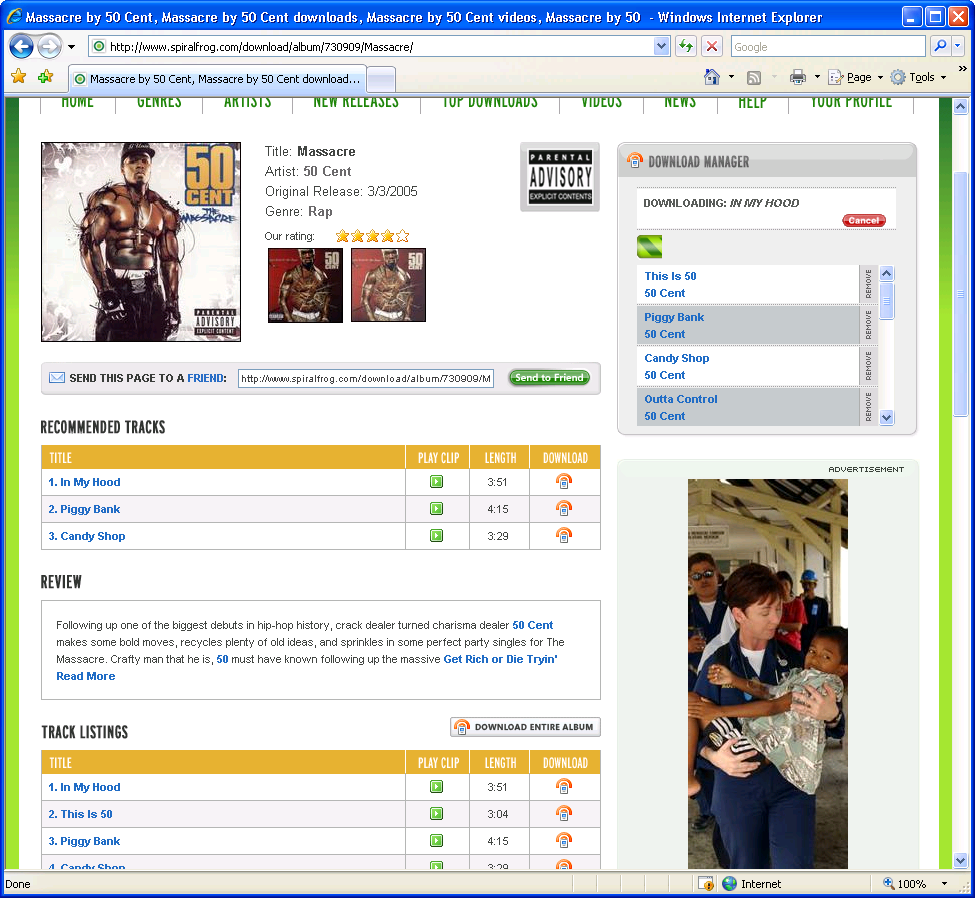
Task: Download Piggy Bank from Track Listings
Action: [x=563, y=840]
